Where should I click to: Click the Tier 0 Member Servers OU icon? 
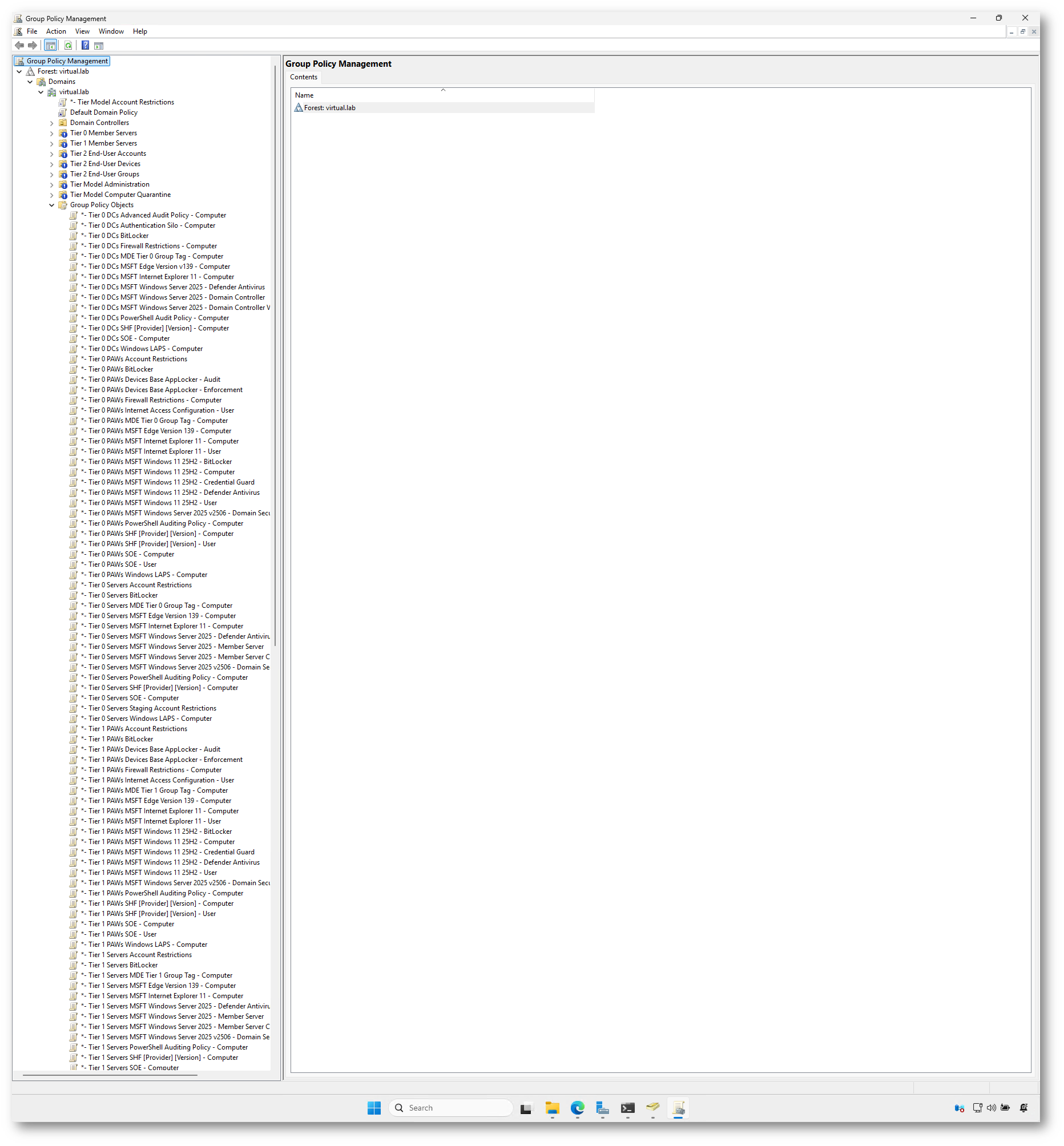click(x=63, y=133)
